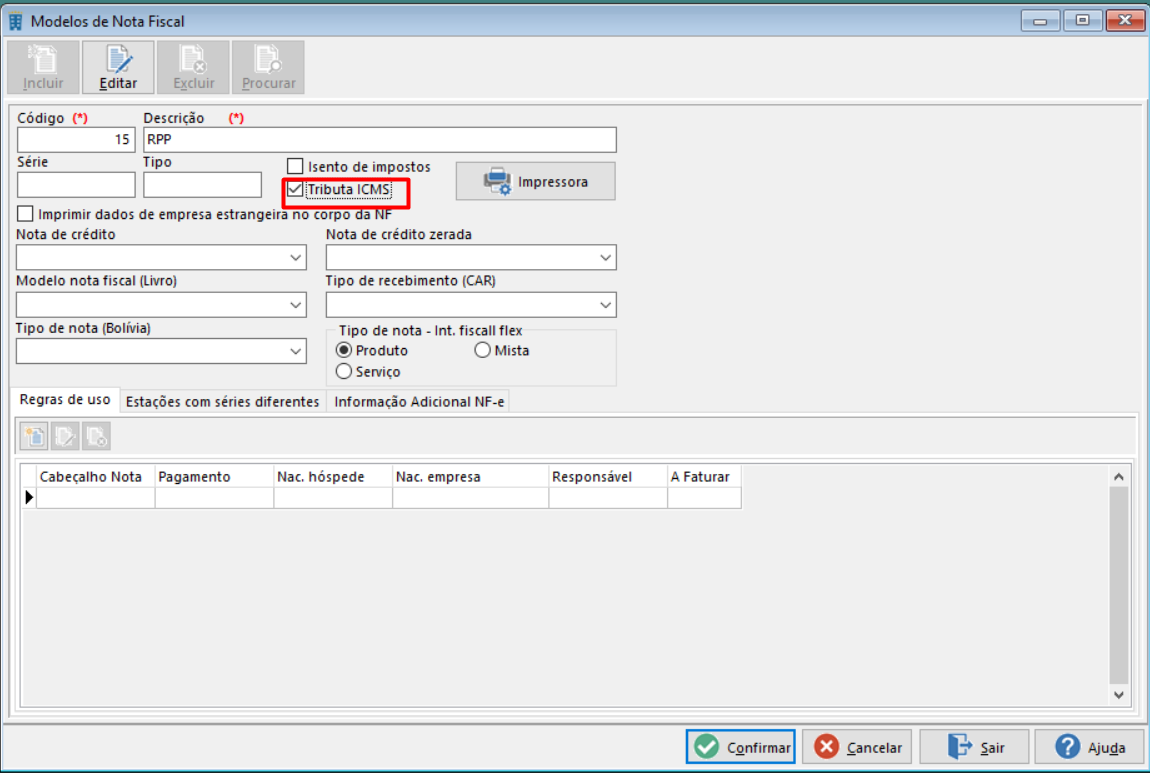The width and height of the screenshot is (1150, 773).
Task: Select the Serviço radio button
Action: pos(343,372)
